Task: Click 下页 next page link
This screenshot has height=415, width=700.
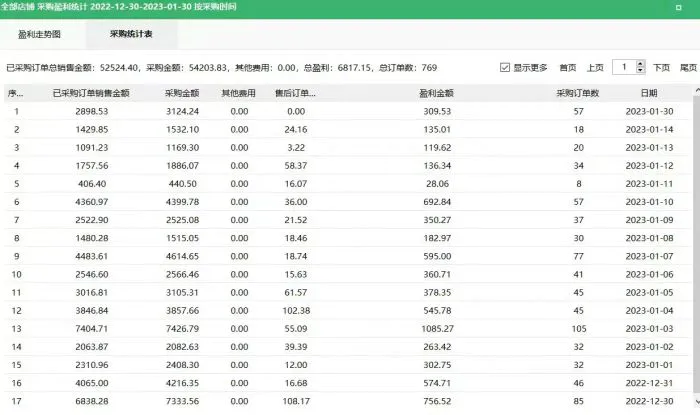Action: [x=661, y=68]
